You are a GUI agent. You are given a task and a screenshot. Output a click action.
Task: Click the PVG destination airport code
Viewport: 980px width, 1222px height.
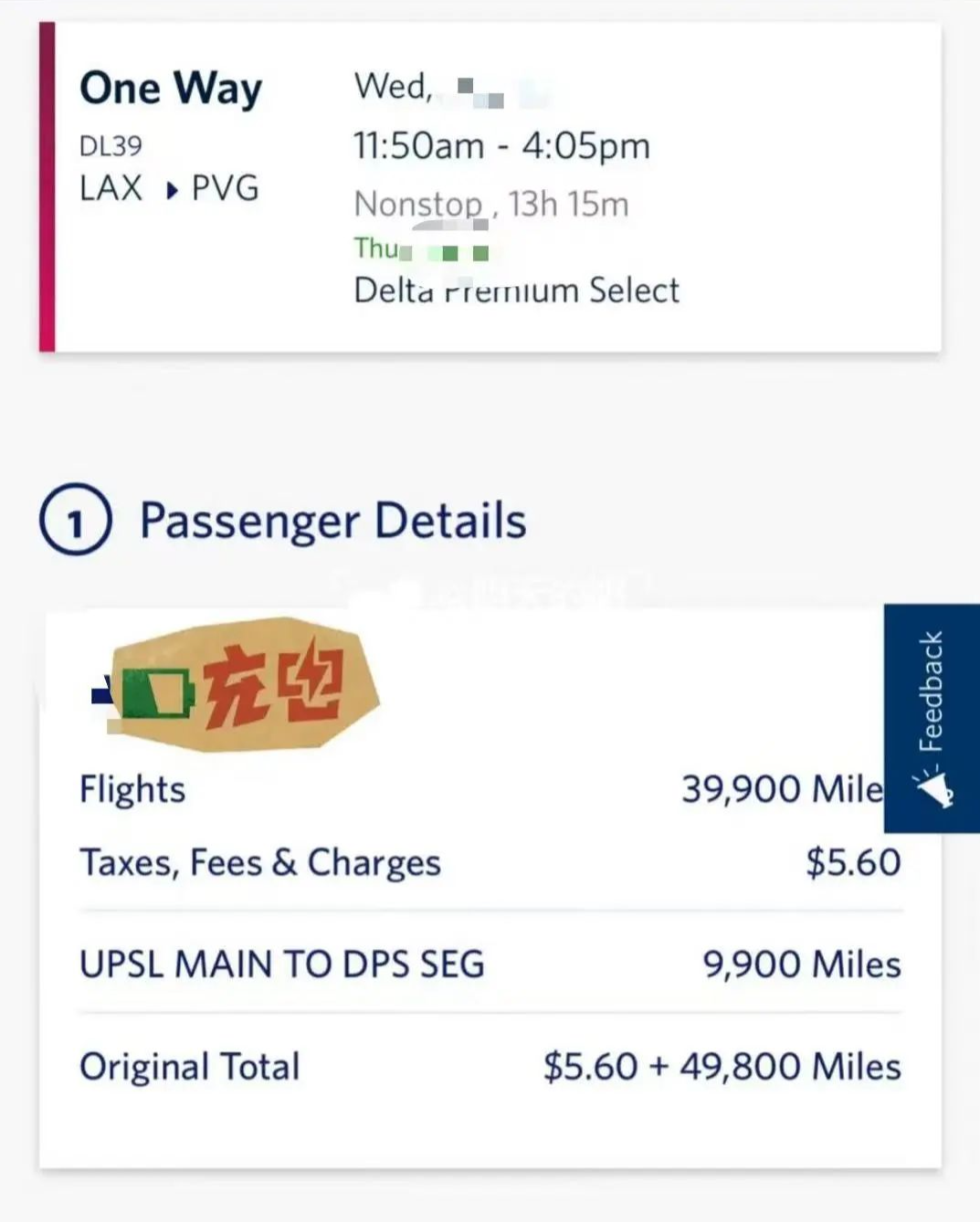pyautogui.click(x=225, y=188)
